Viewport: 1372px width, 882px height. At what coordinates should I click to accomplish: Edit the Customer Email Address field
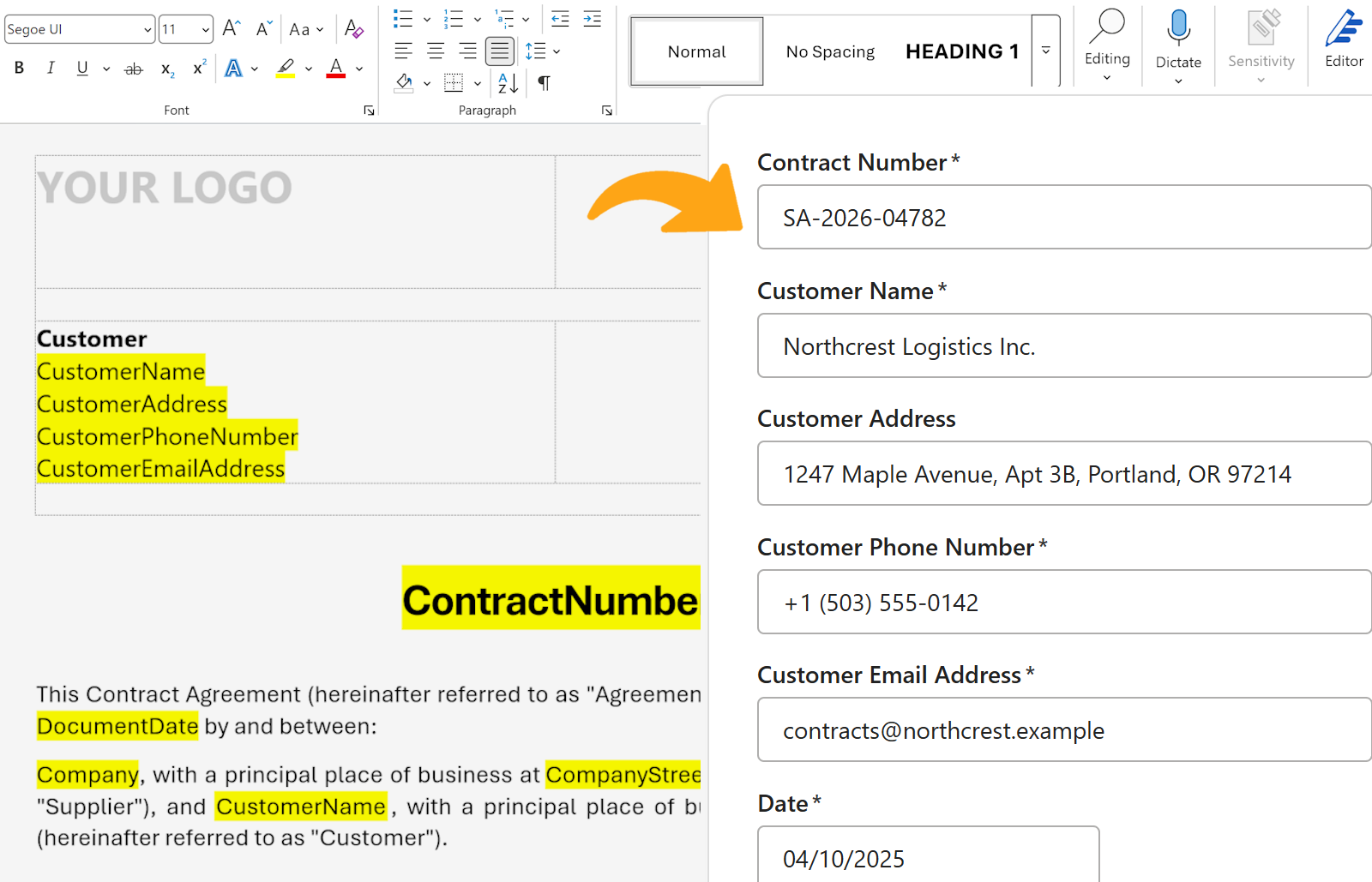tap(1064, 729)
